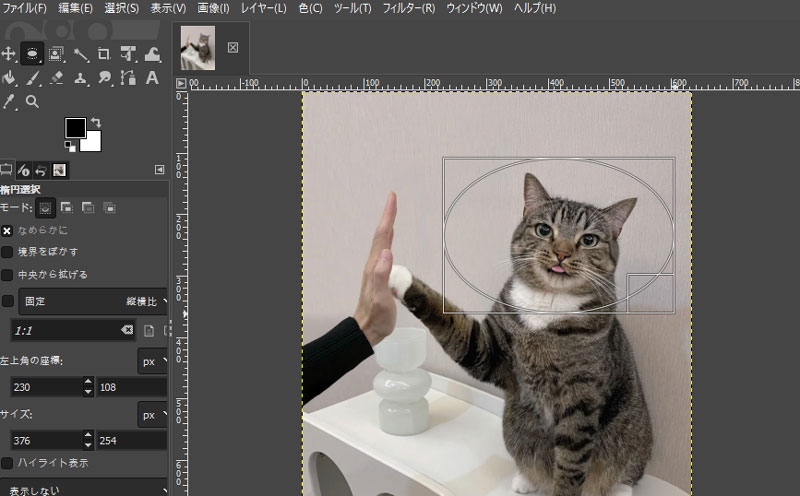Screen dimensions: 800x496
Task: Clear the 1:1 ratio field
Action: coord(127,330)
